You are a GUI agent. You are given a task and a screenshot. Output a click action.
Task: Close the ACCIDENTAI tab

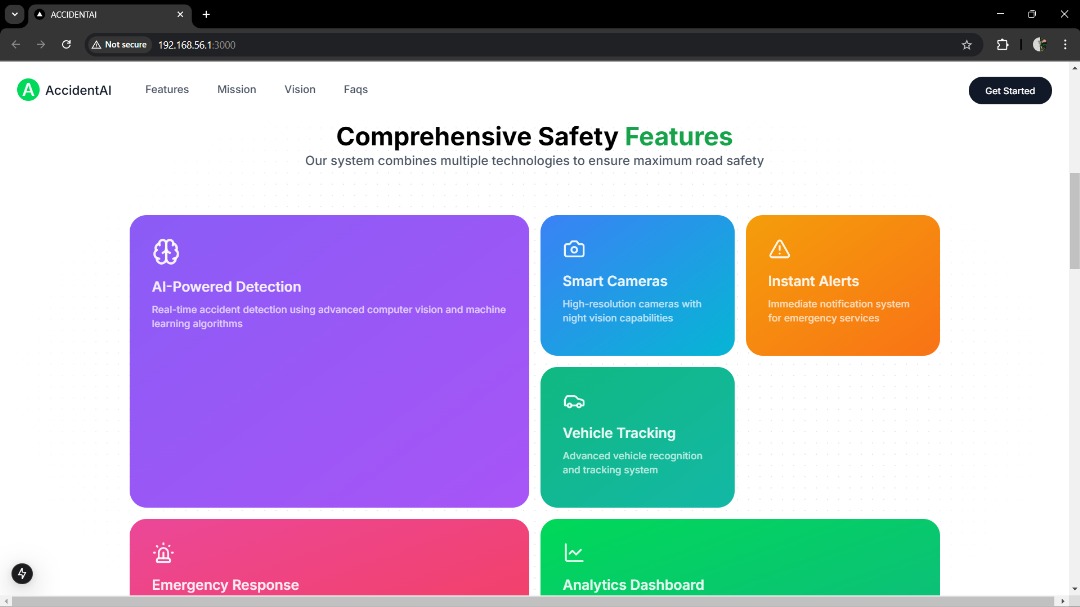pos(180,14)
